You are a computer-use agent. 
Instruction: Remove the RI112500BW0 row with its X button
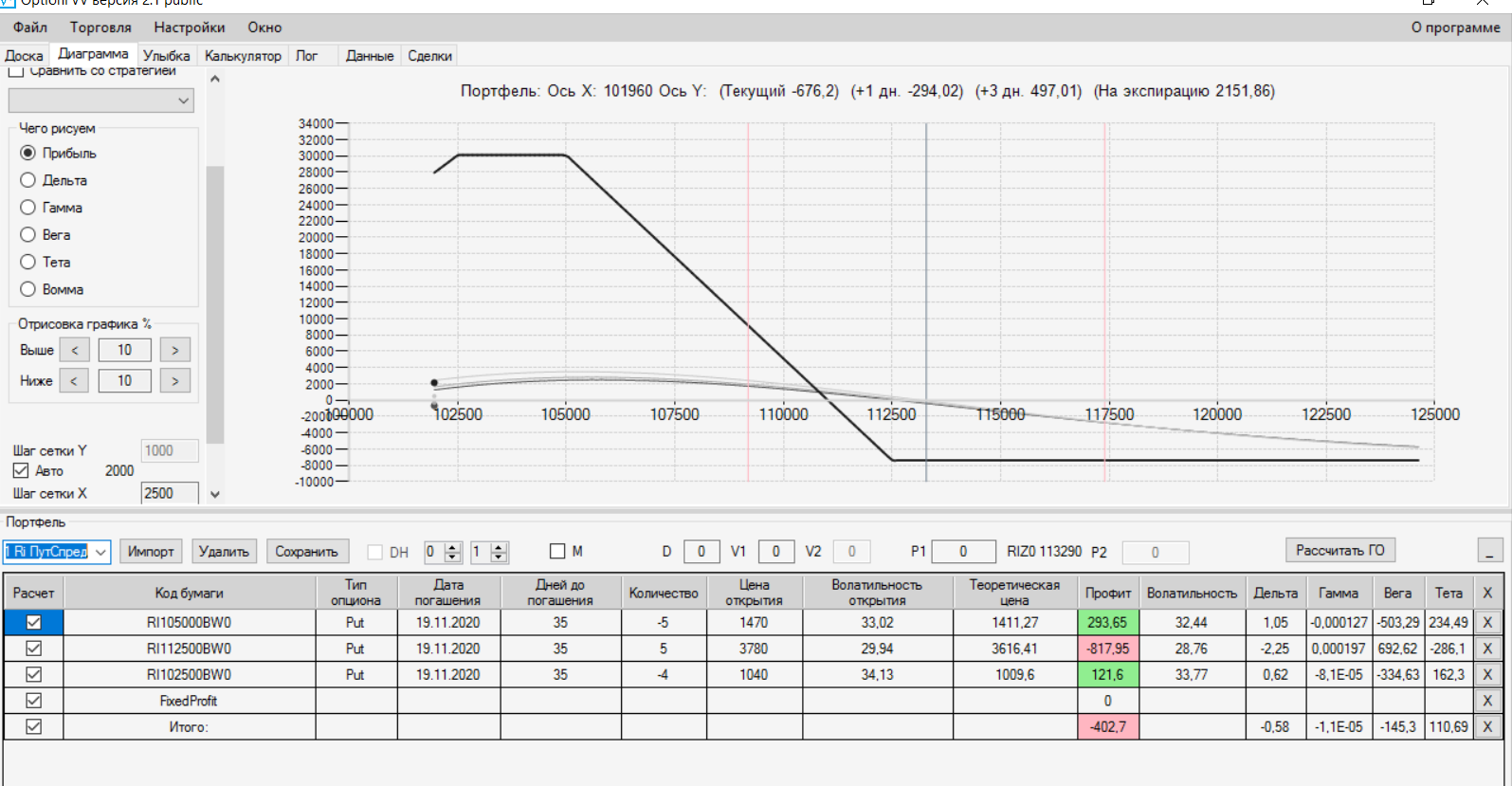click(x=1487, y=649)
